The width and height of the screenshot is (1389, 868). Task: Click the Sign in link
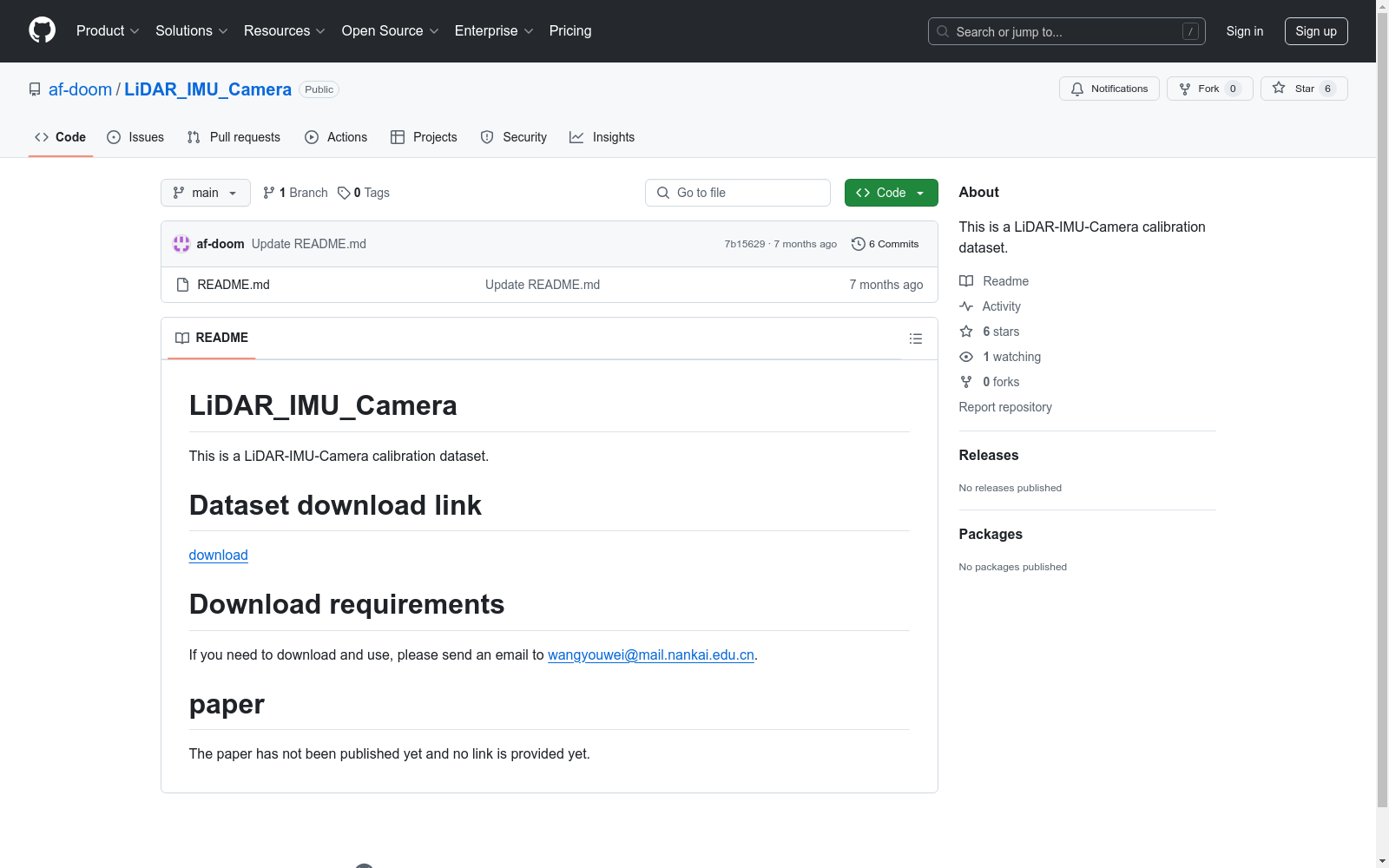pos(1245,31)
